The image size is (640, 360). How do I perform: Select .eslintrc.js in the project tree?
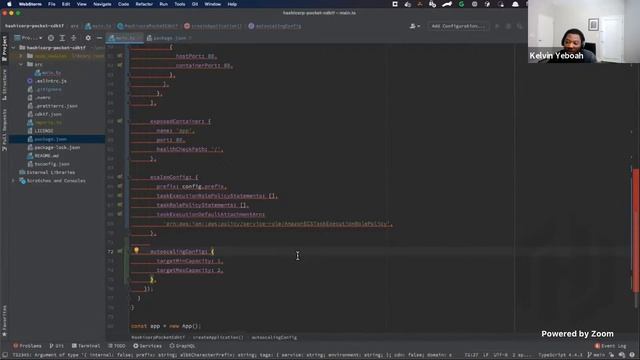click(51, 81)
